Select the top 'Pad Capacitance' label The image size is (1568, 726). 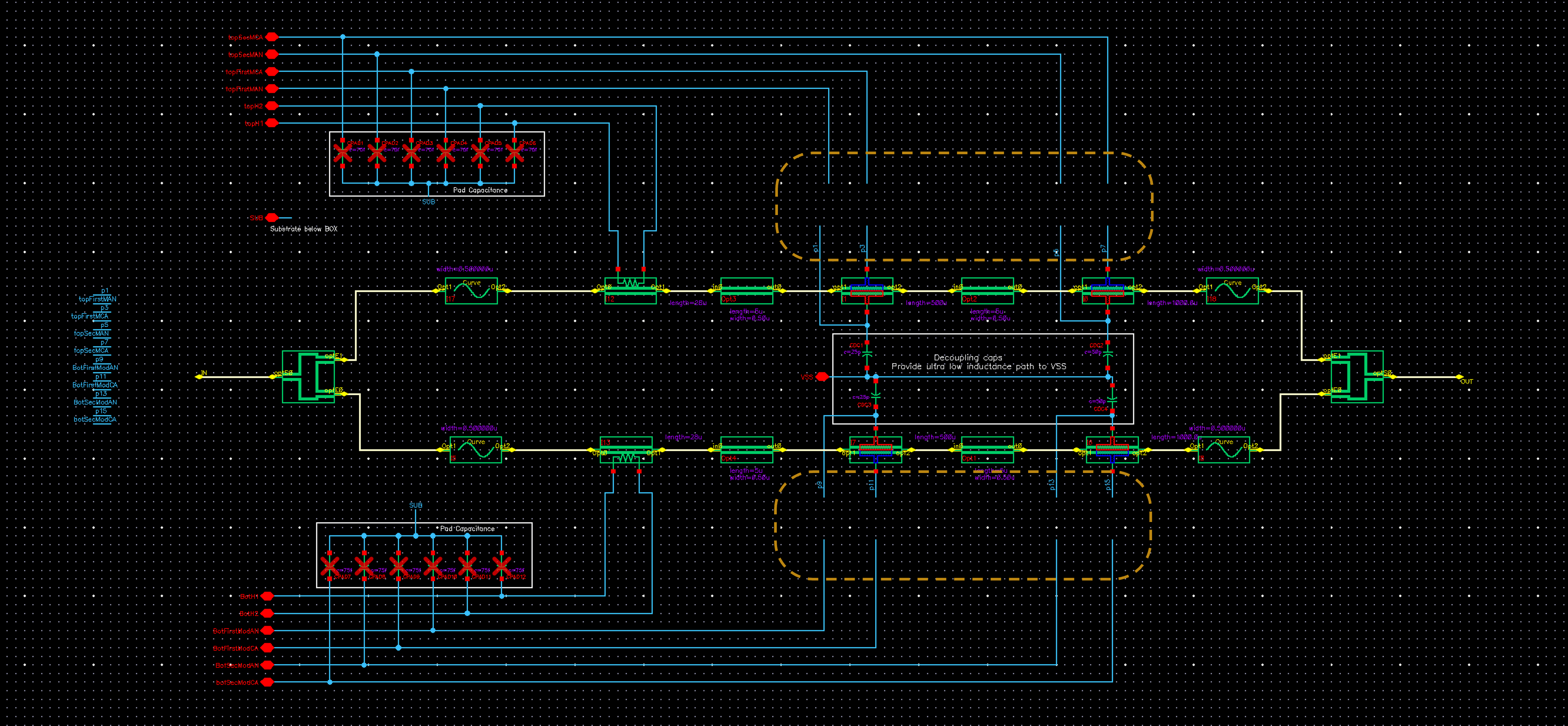point(480,190)
